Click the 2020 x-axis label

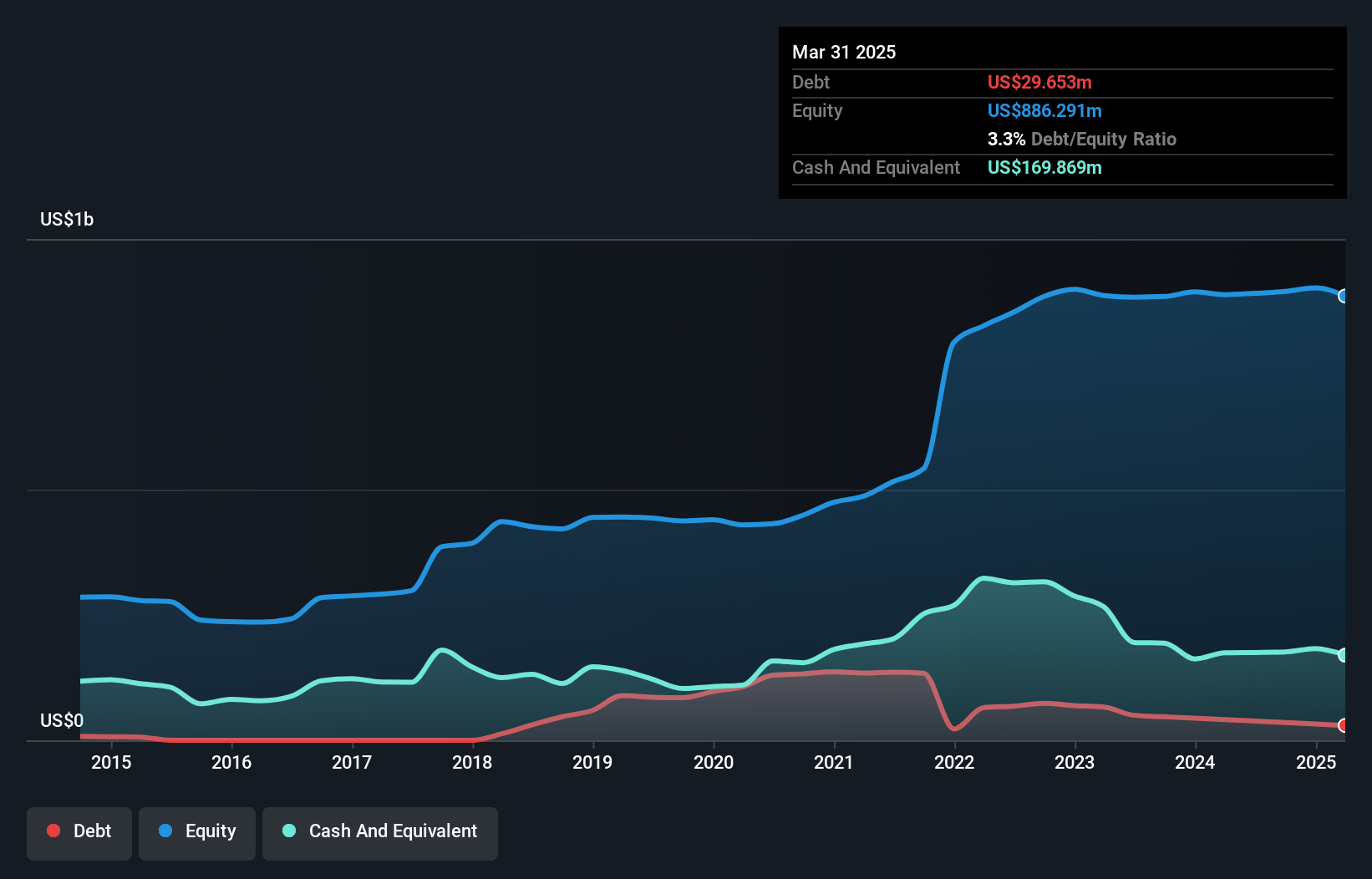click(714, 762)
